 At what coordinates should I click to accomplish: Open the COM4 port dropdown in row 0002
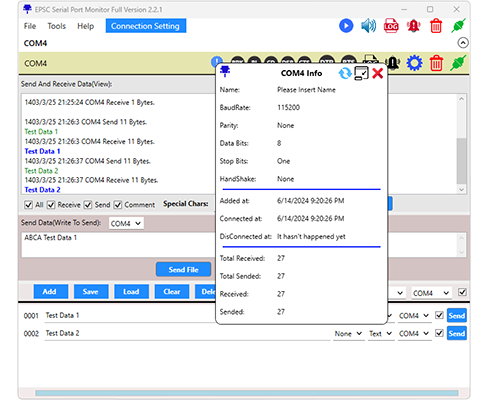(414, 334)
